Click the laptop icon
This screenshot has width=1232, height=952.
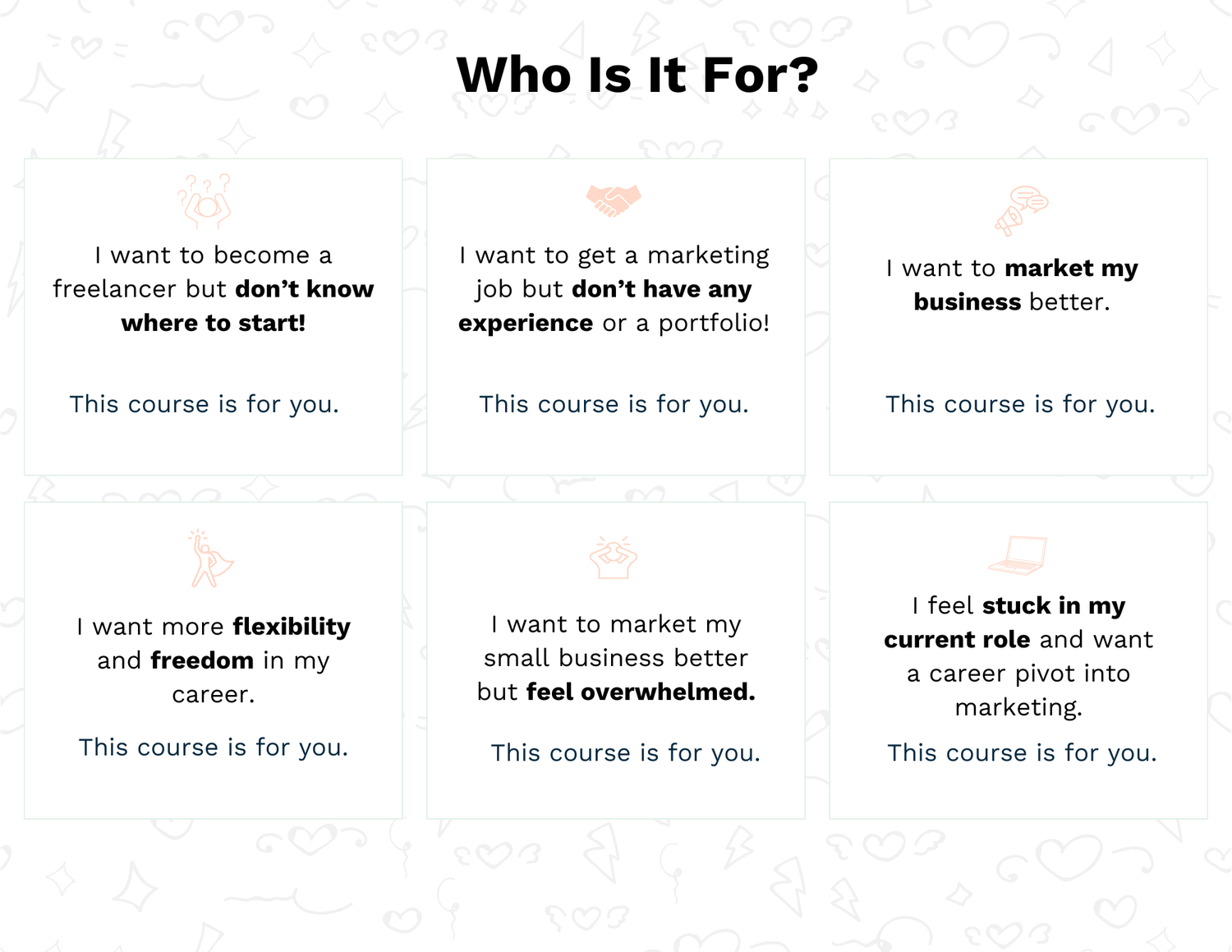[1018, 555]
